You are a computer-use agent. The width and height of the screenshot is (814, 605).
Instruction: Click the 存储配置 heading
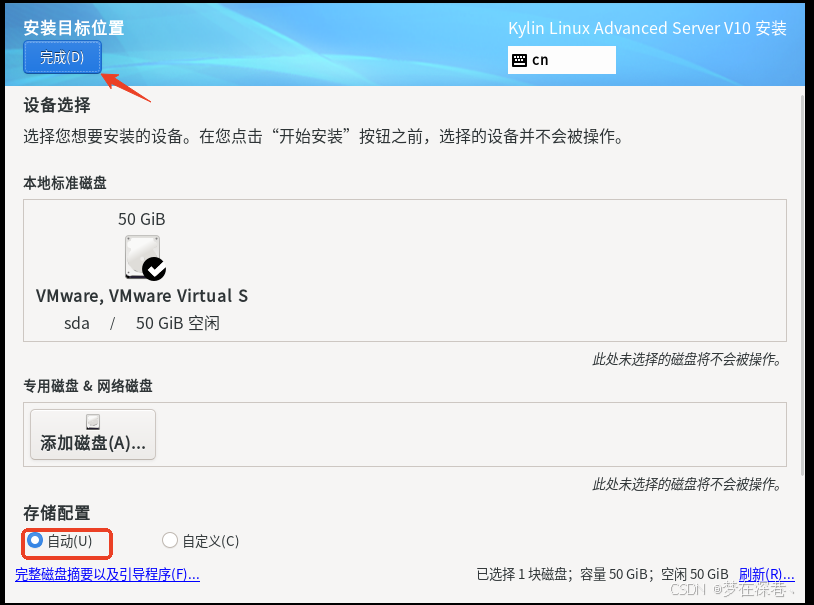(x=57, y=513)
